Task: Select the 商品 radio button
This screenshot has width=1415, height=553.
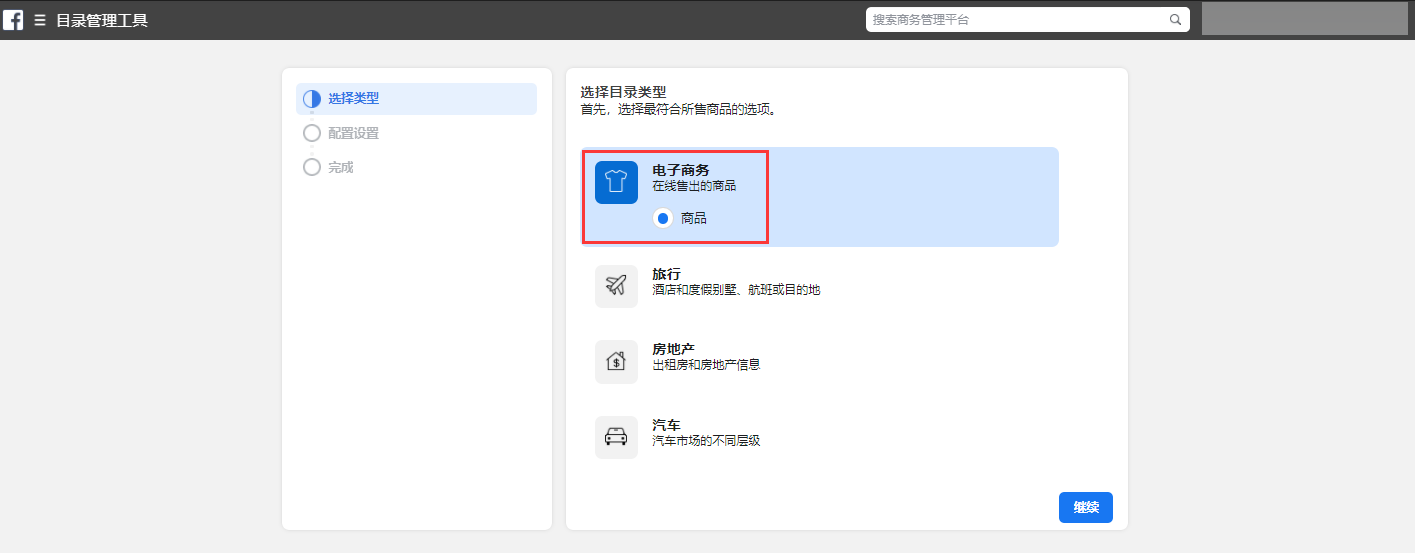Action: pyautogui.click(x=662, y=218)
